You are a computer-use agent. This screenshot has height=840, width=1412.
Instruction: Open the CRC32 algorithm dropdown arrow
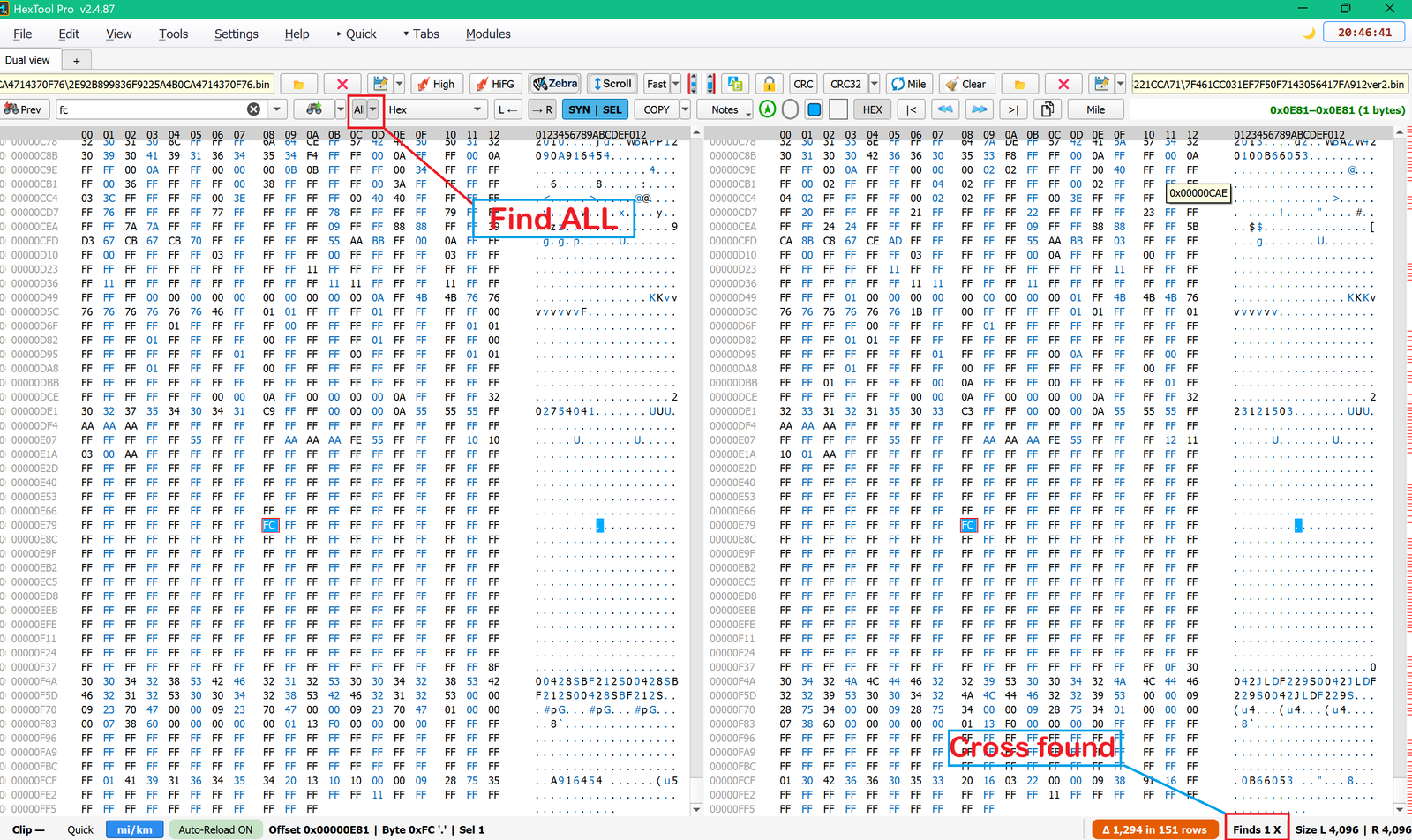875,84
